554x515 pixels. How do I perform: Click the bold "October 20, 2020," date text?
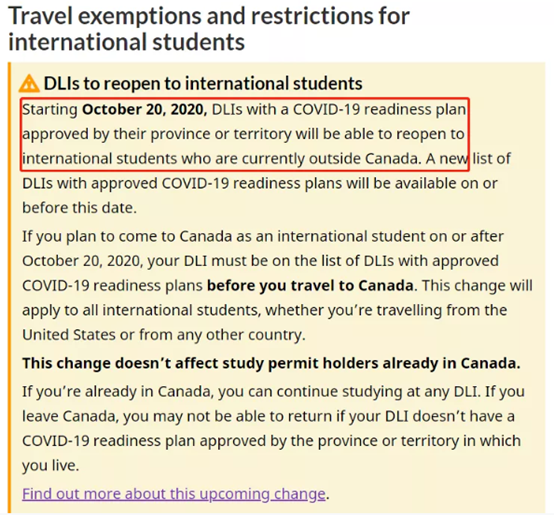click(x=145, y=109)
